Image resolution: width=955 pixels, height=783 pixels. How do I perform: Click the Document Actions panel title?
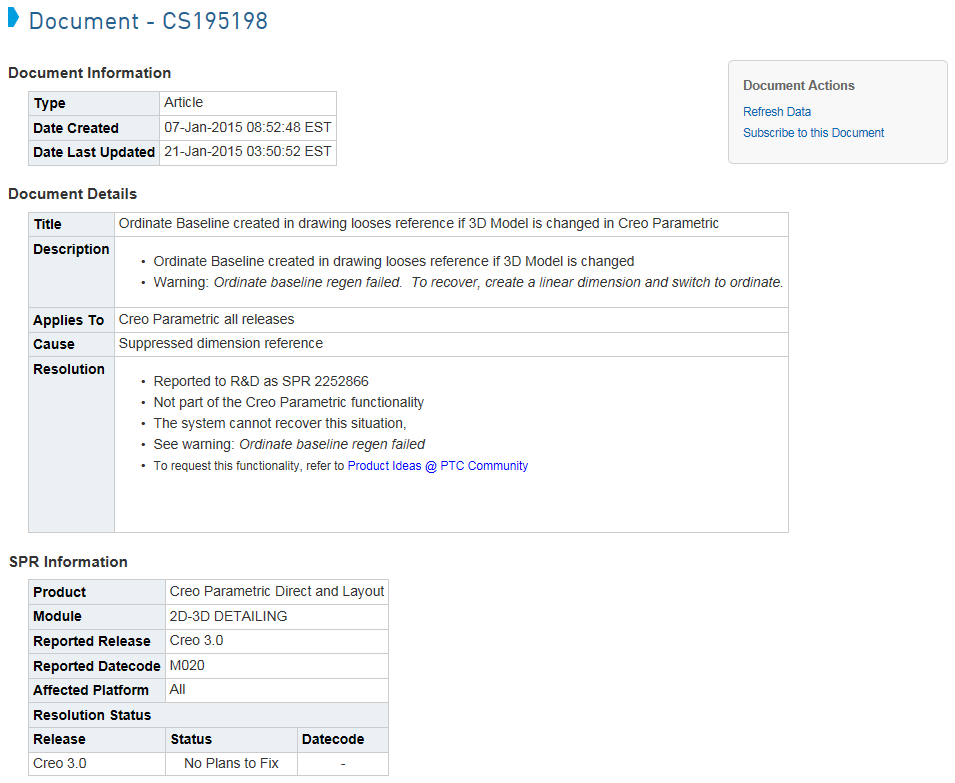798,86
